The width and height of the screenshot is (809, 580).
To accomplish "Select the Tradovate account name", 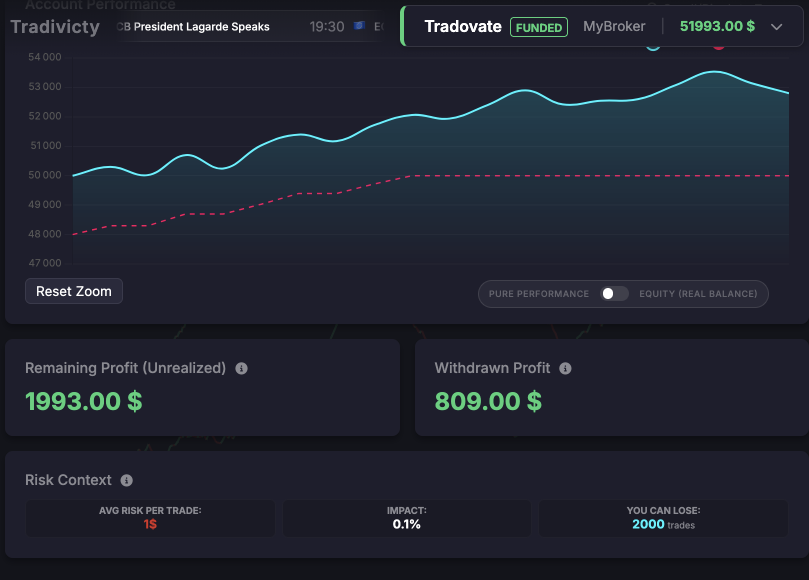I will click(x=463, y=26).
